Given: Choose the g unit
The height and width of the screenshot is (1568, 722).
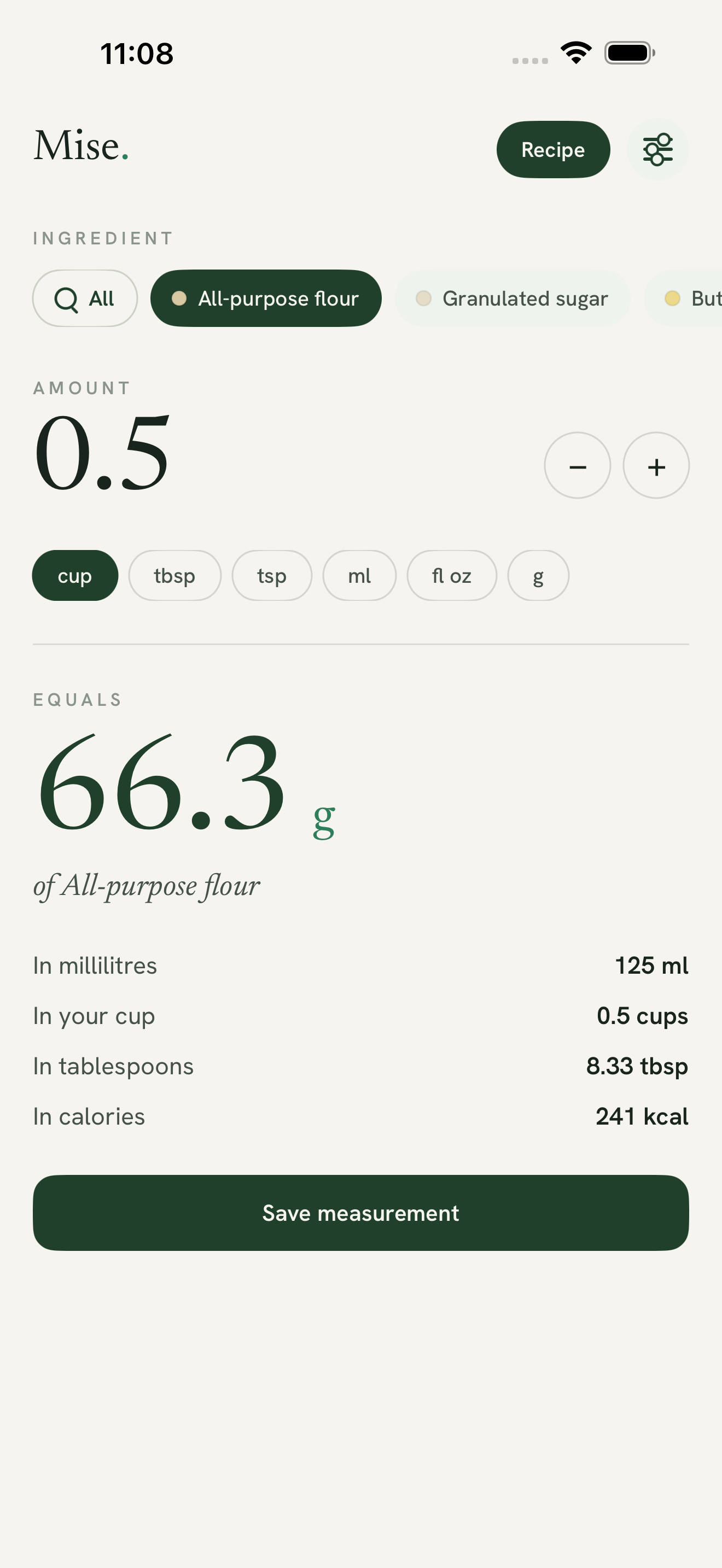Looking at the screenshot, I should coord(538,575).
